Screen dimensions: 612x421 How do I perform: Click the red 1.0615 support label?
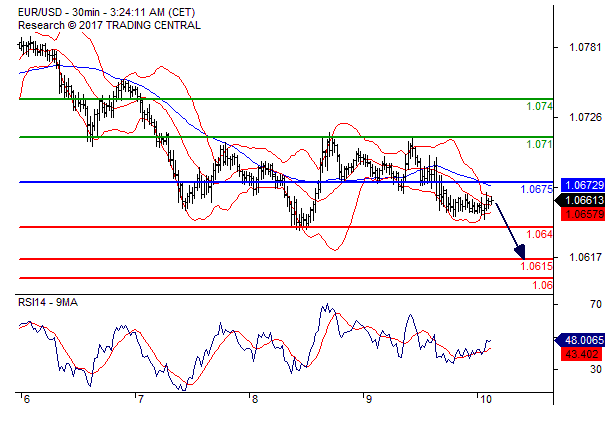click(x=537, y=266)
